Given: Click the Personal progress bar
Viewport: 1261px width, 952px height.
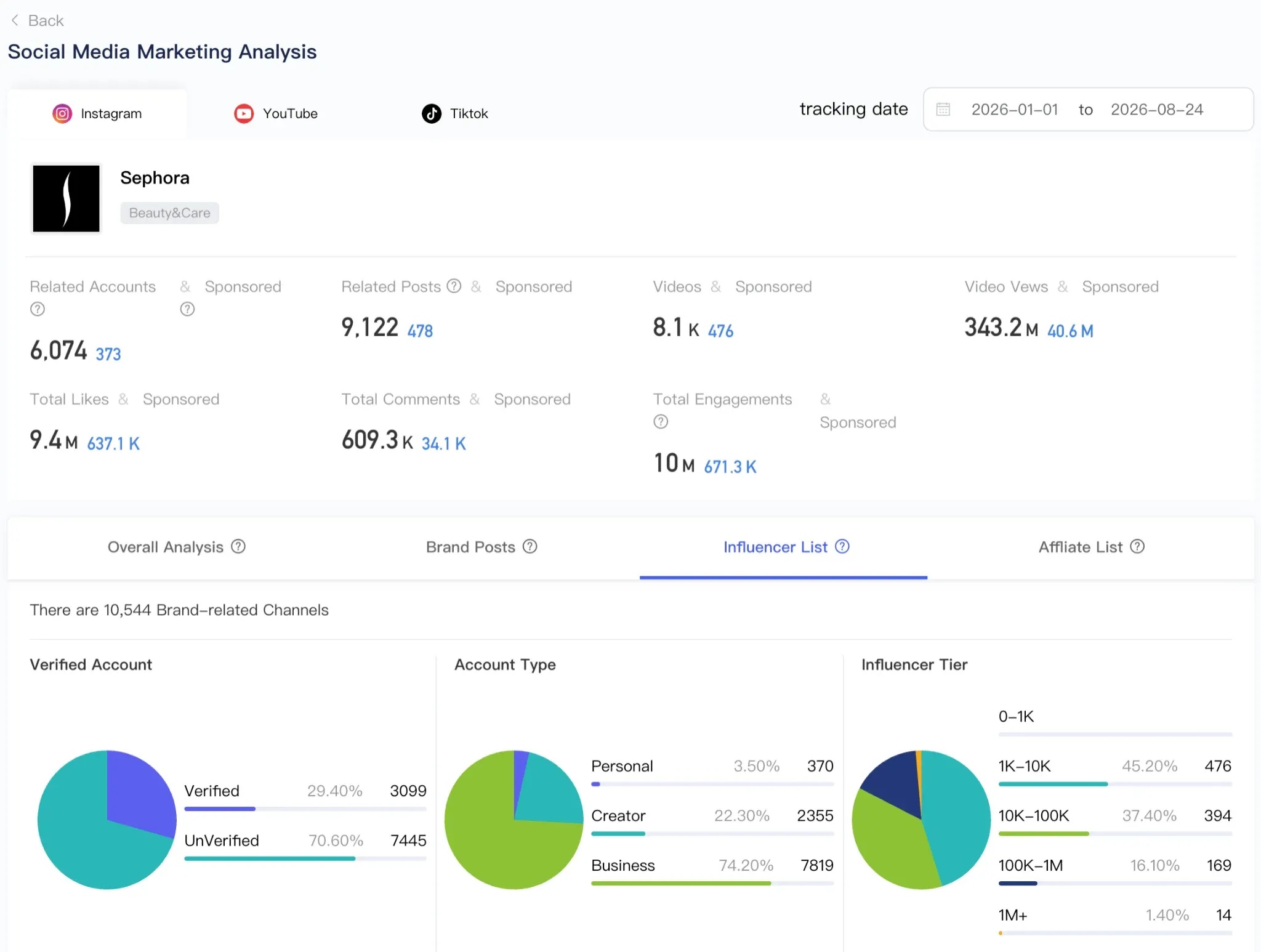Looking at the screenshot, I should pos(712,784).
